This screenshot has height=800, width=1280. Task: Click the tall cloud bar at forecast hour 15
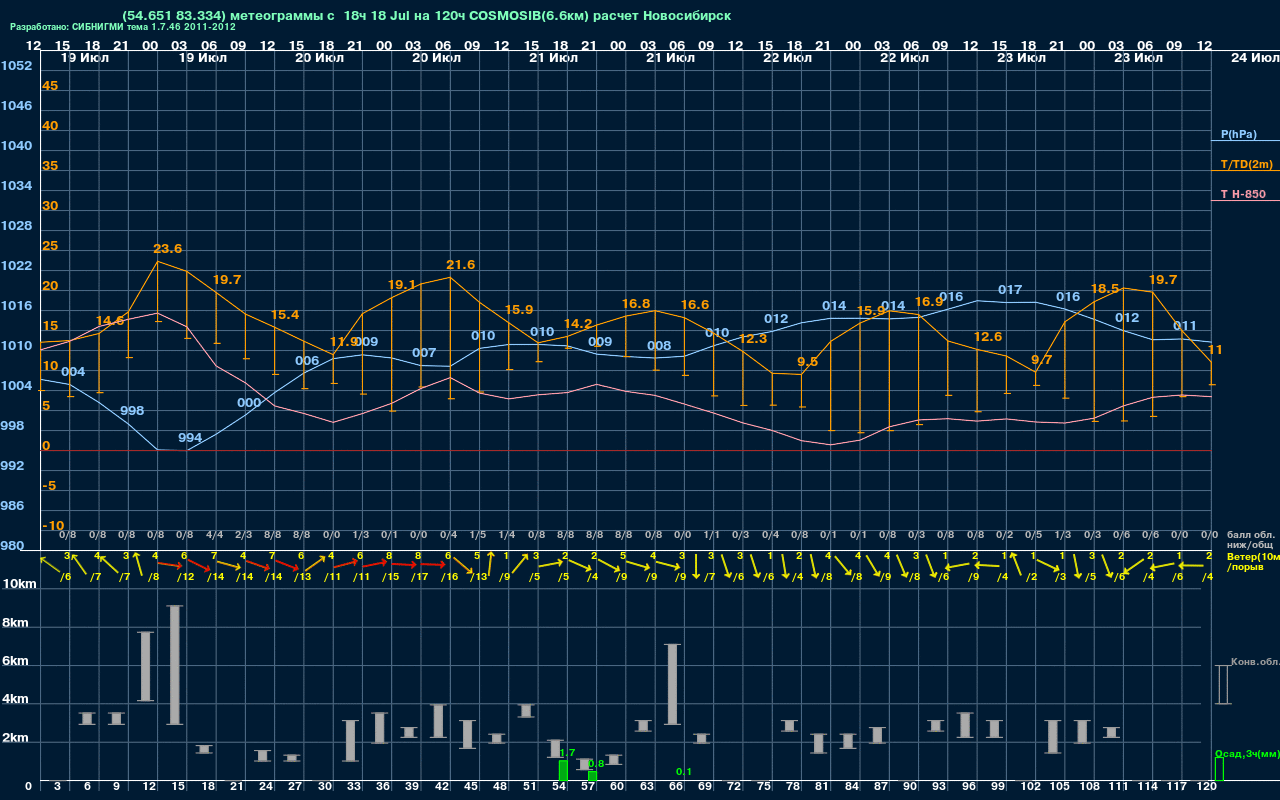coord(175,665)
